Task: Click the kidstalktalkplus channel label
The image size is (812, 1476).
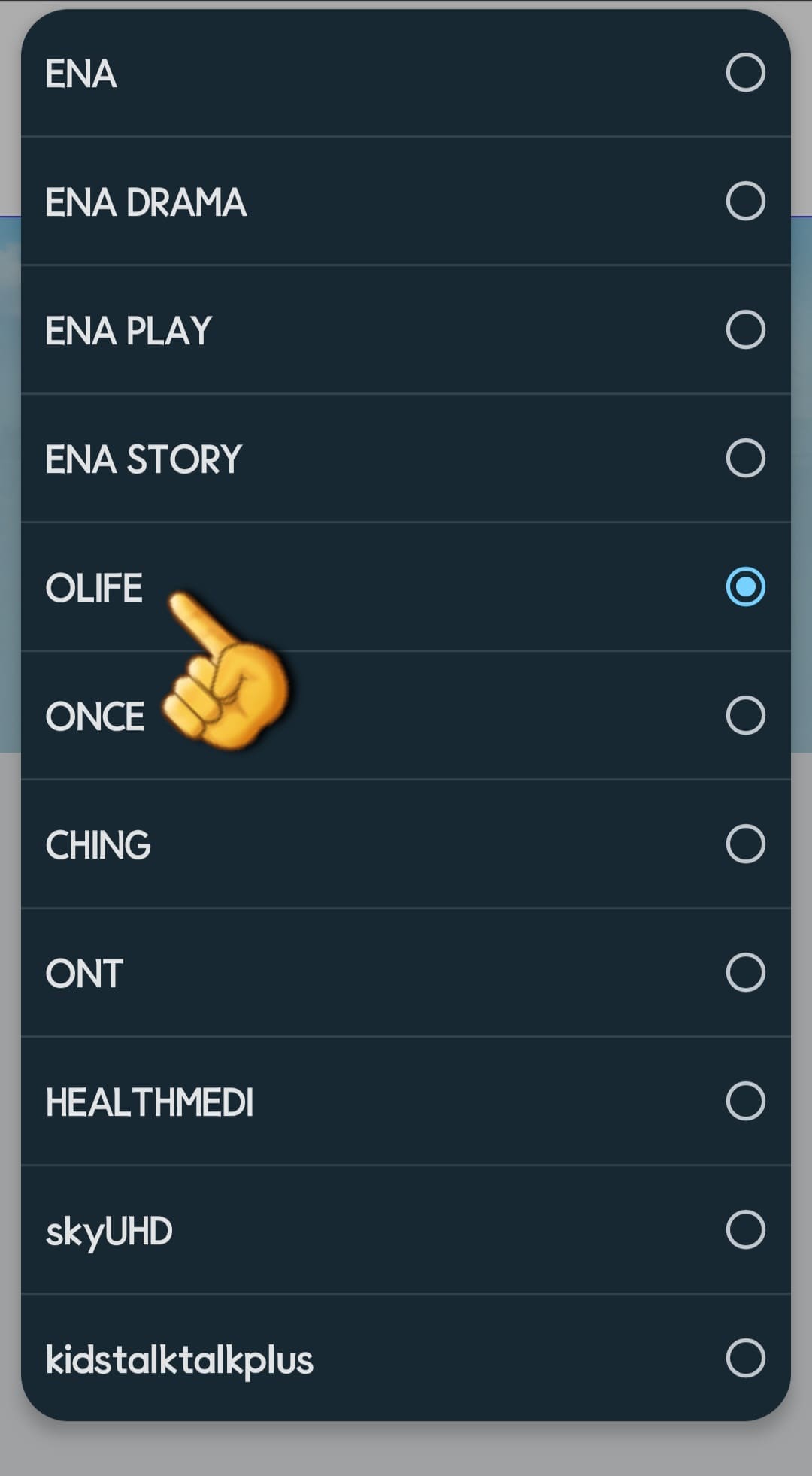Action: 181,1359
